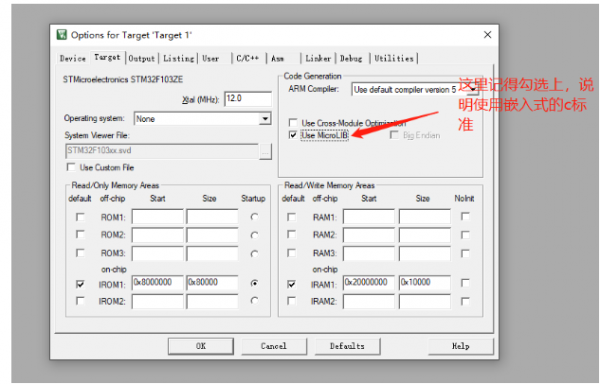600x384 pixels.
Task: Click the Xtal (MHz) input field
Action: 248,99
